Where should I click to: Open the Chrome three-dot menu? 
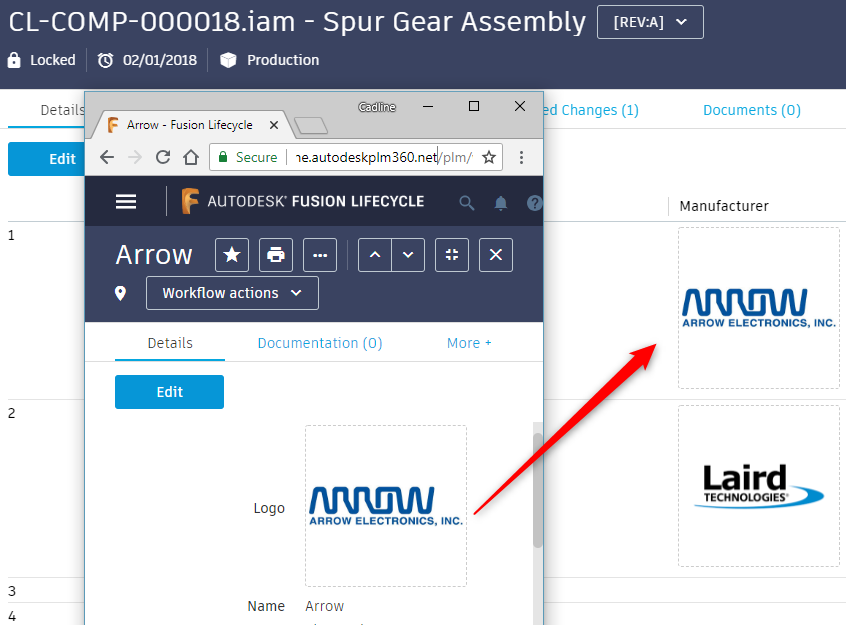pyautogui.click(x=521, y=157)
